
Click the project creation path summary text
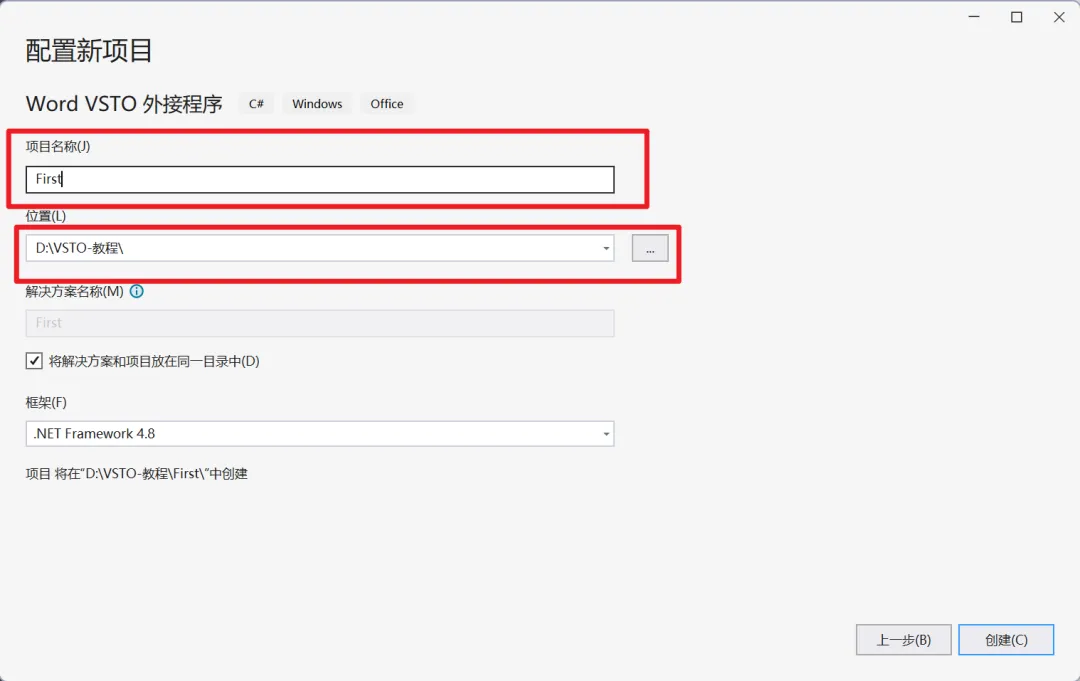(136, 474)
